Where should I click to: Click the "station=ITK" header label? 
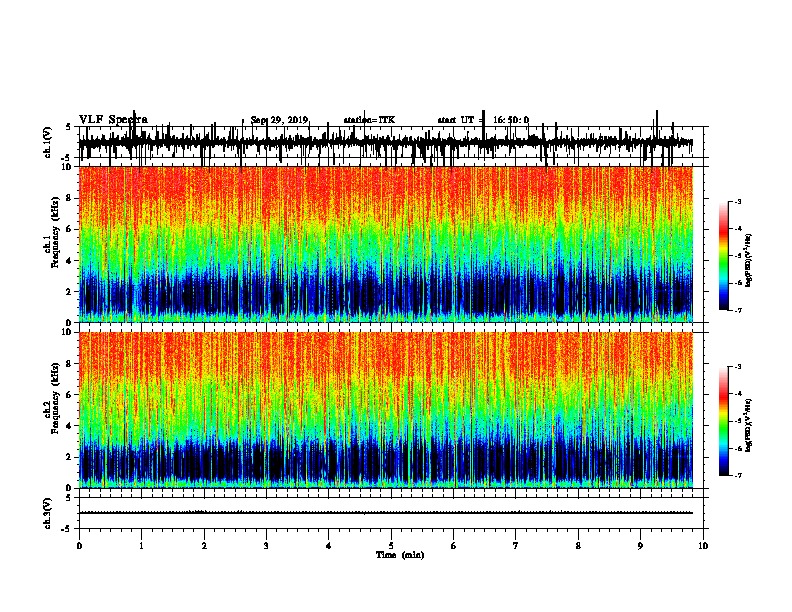coord(369,120)
